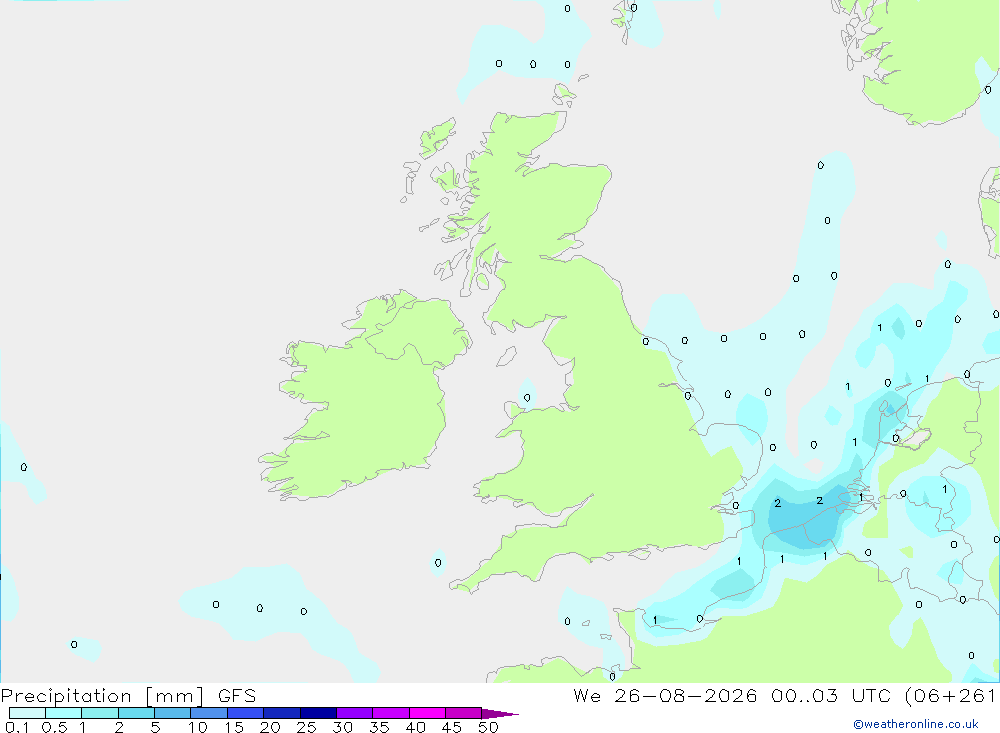Select the 35–40 mm legend color swatch
This screenshot has height=733, width=1000.
(391, 713)
